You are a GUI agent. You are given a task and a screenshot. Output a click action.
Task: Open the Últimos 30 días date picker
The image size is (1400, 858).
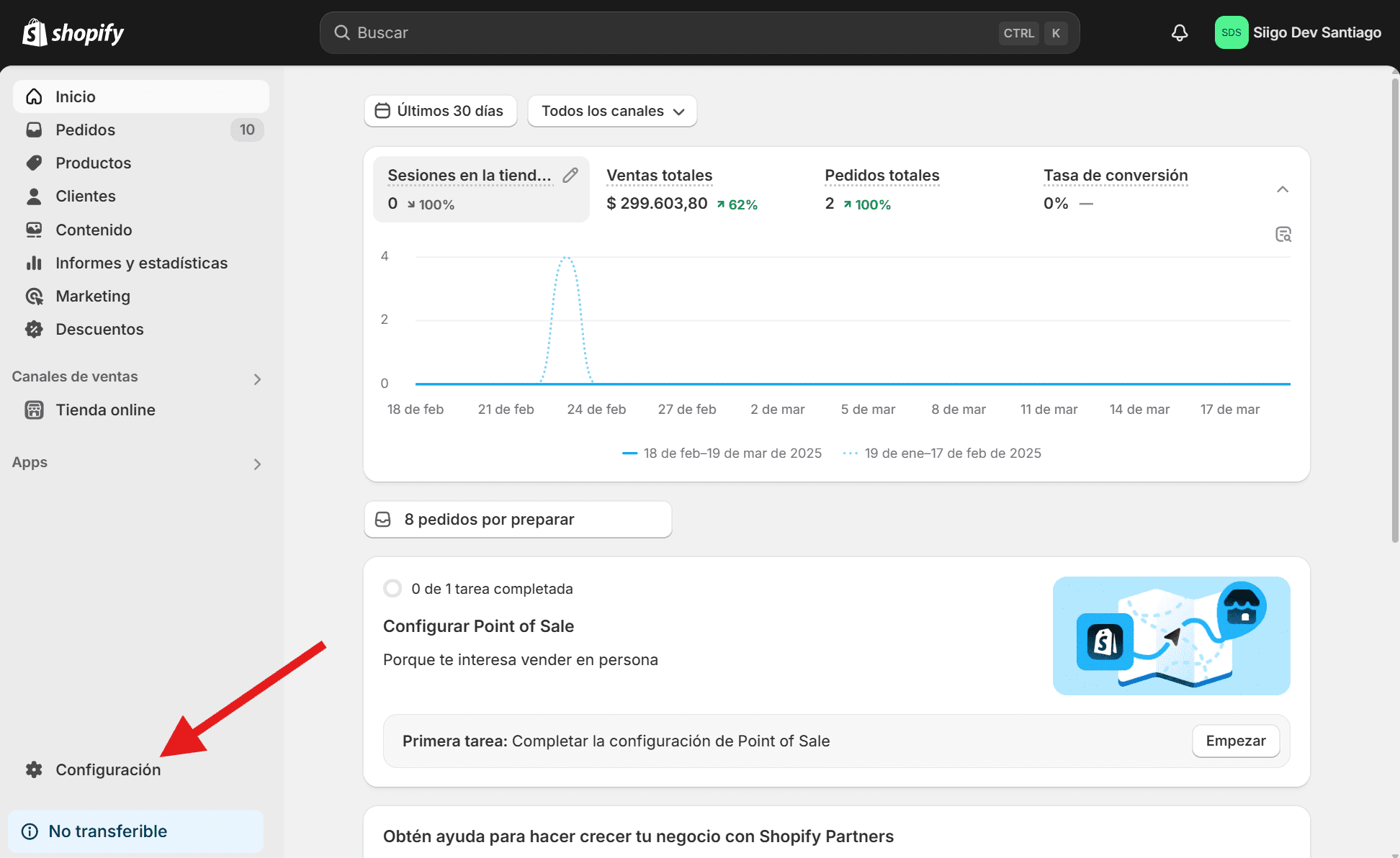tap(441, 111)
